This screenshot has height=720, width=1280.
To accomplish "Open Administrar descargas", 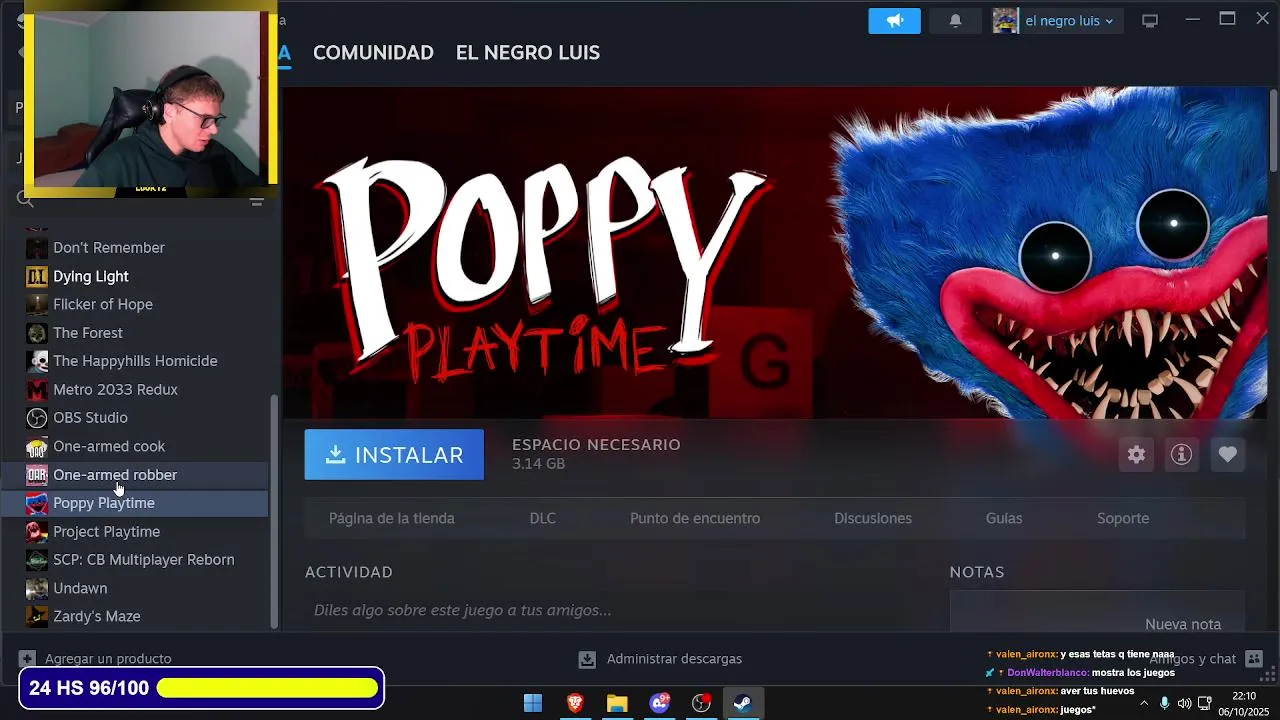I will tap(661, 659).
